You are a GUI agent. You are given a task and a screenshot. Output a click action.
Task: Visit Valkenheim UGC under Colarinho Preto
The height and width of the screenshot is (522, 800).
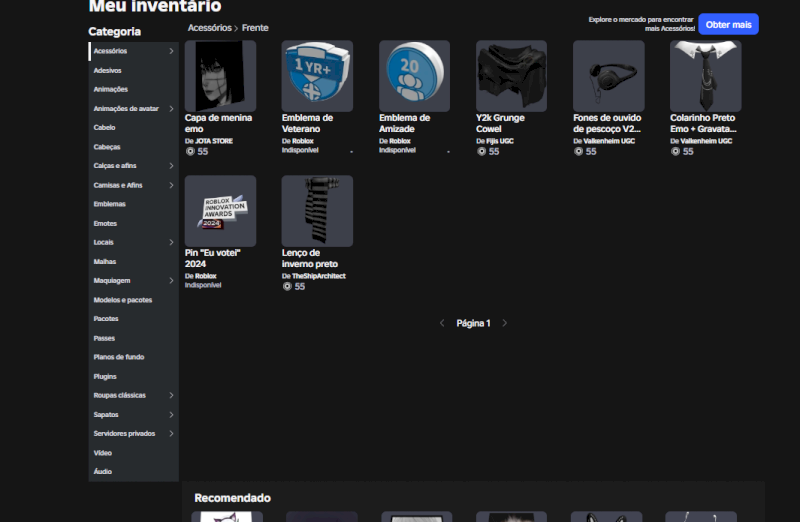[706, 141]
